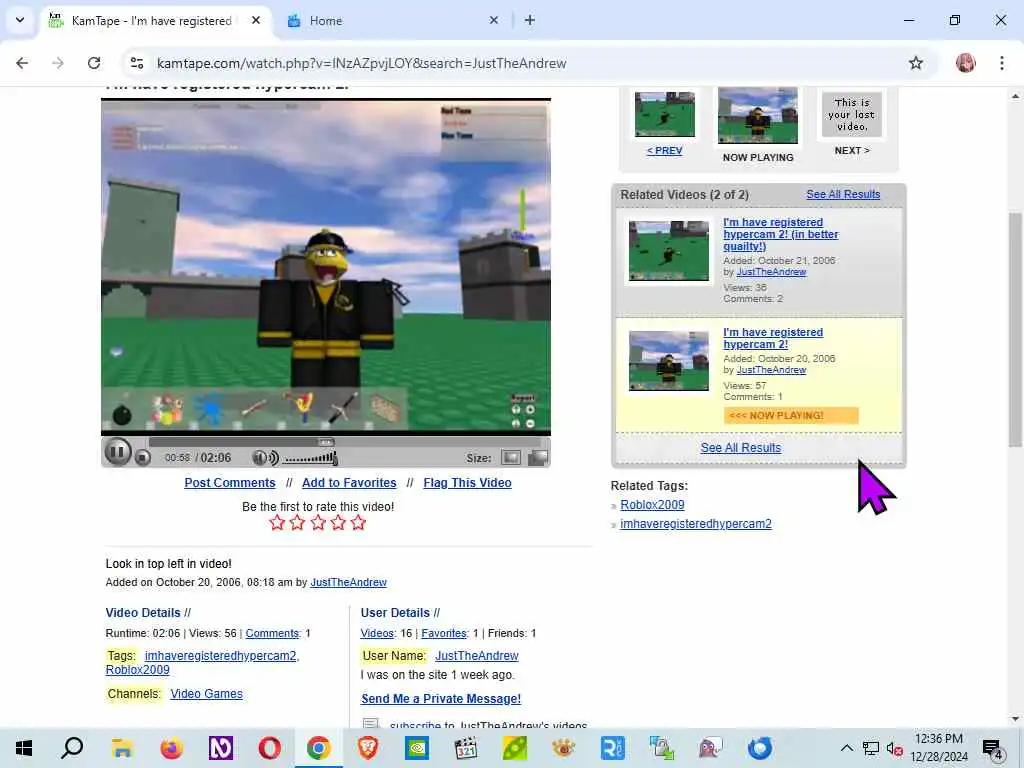
Task: Select the KamTape tab
Action: click(153, 20)
